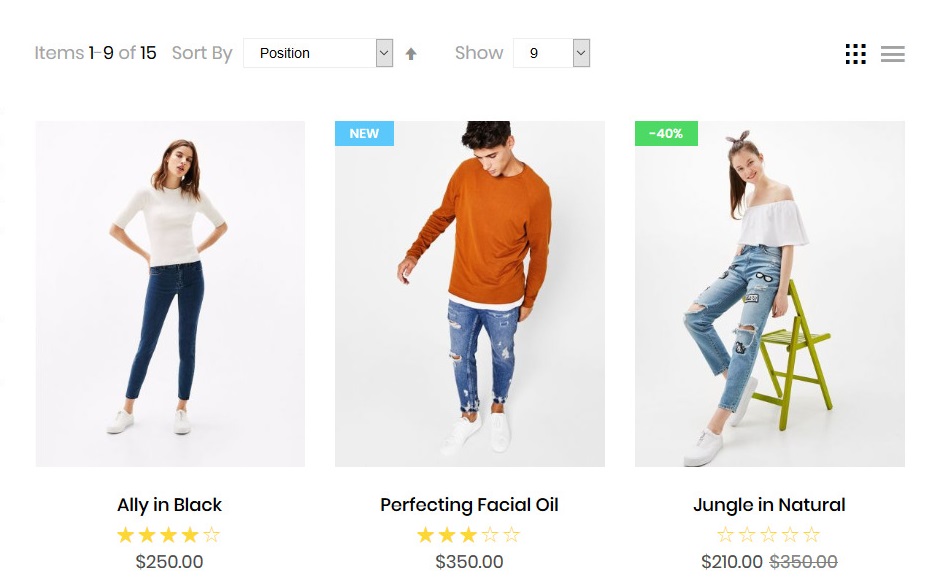
Task: Open the Ally in Black product link
Action: coord(169,505)
